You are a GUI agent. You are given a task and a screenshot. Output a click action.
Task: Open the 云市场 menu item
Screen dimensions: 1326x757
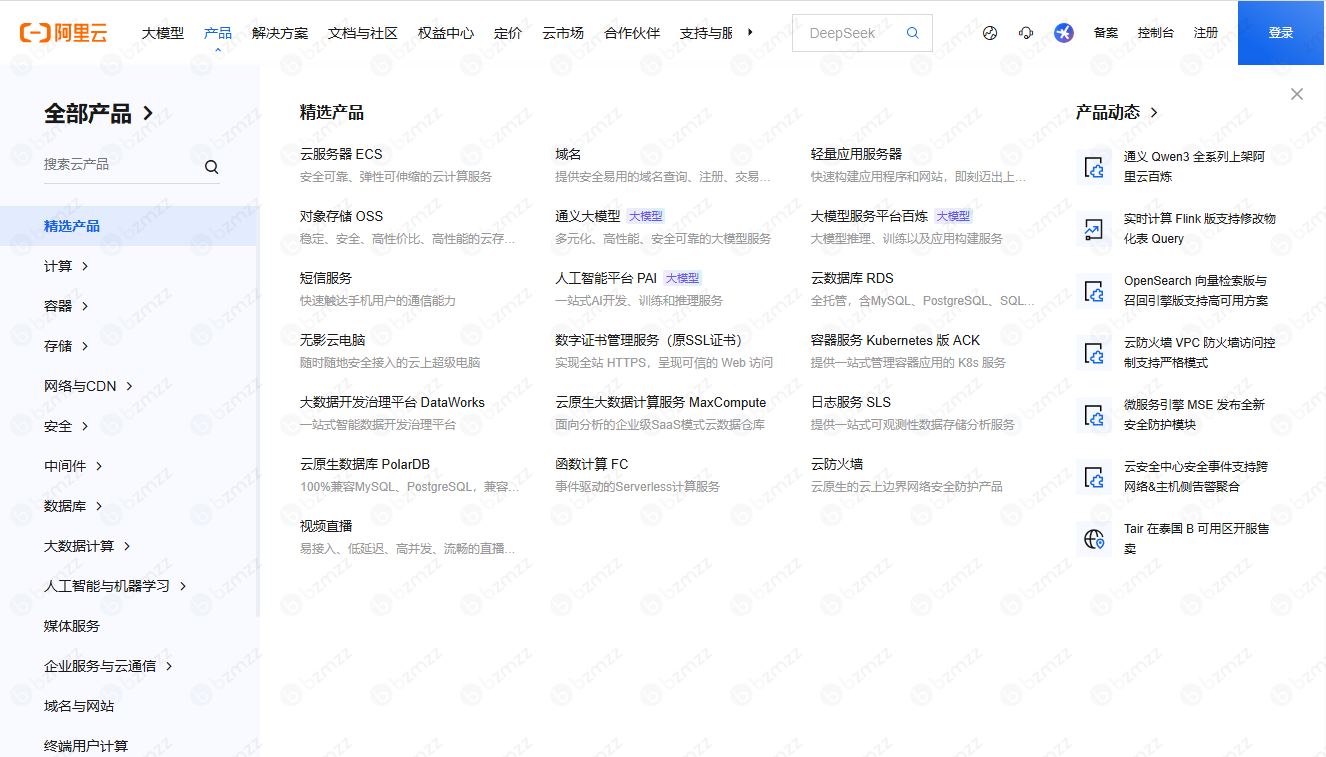point(563,33)
